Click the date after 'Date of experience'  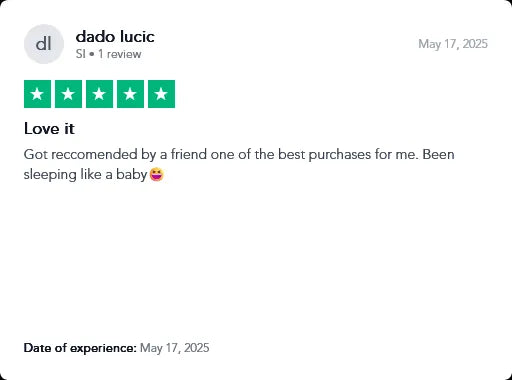(x=175, y=348)
